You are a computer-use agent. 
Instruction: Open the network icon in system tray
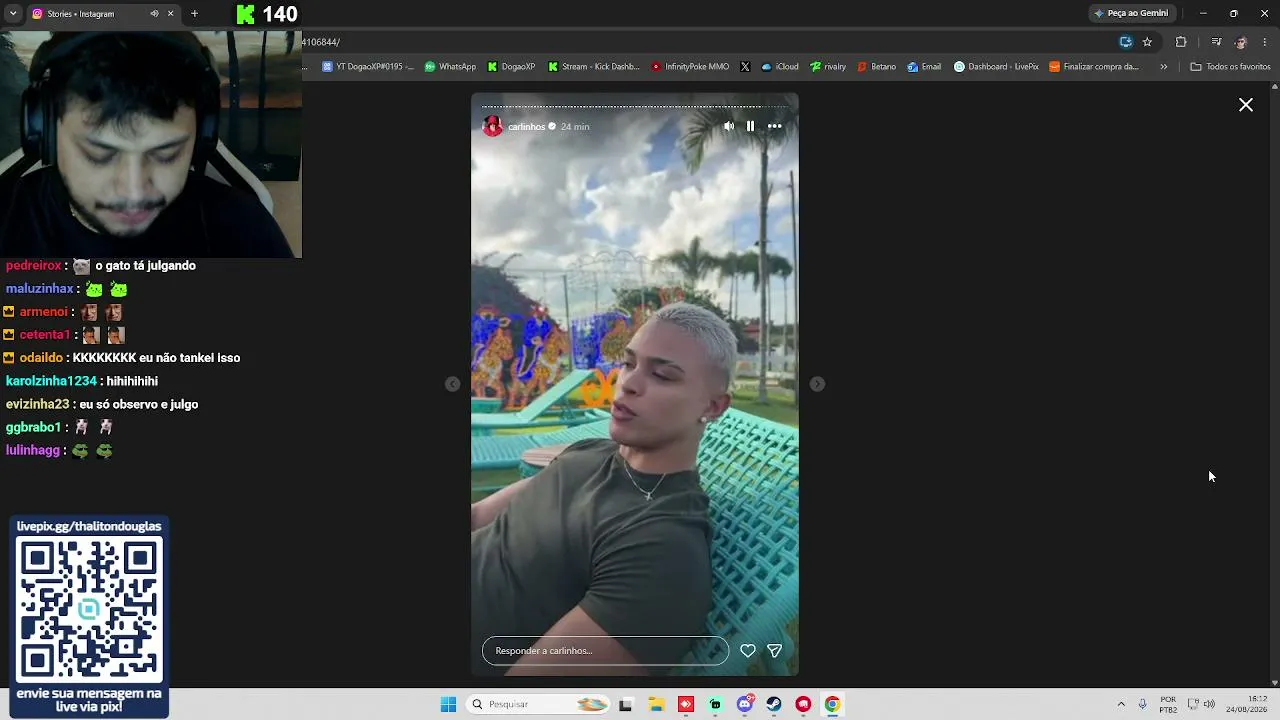click(x=1193, y=704)
